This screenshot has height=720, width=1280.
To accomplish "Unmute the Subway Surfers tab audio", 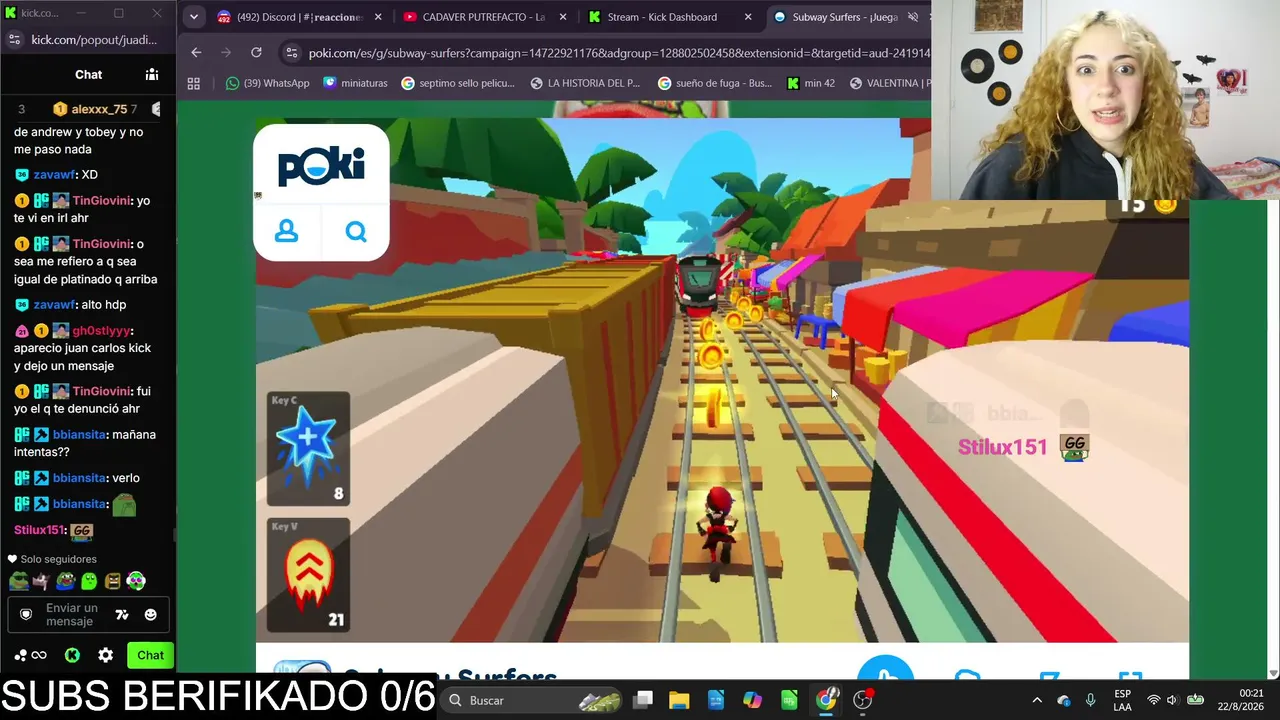I will [912, 17].
